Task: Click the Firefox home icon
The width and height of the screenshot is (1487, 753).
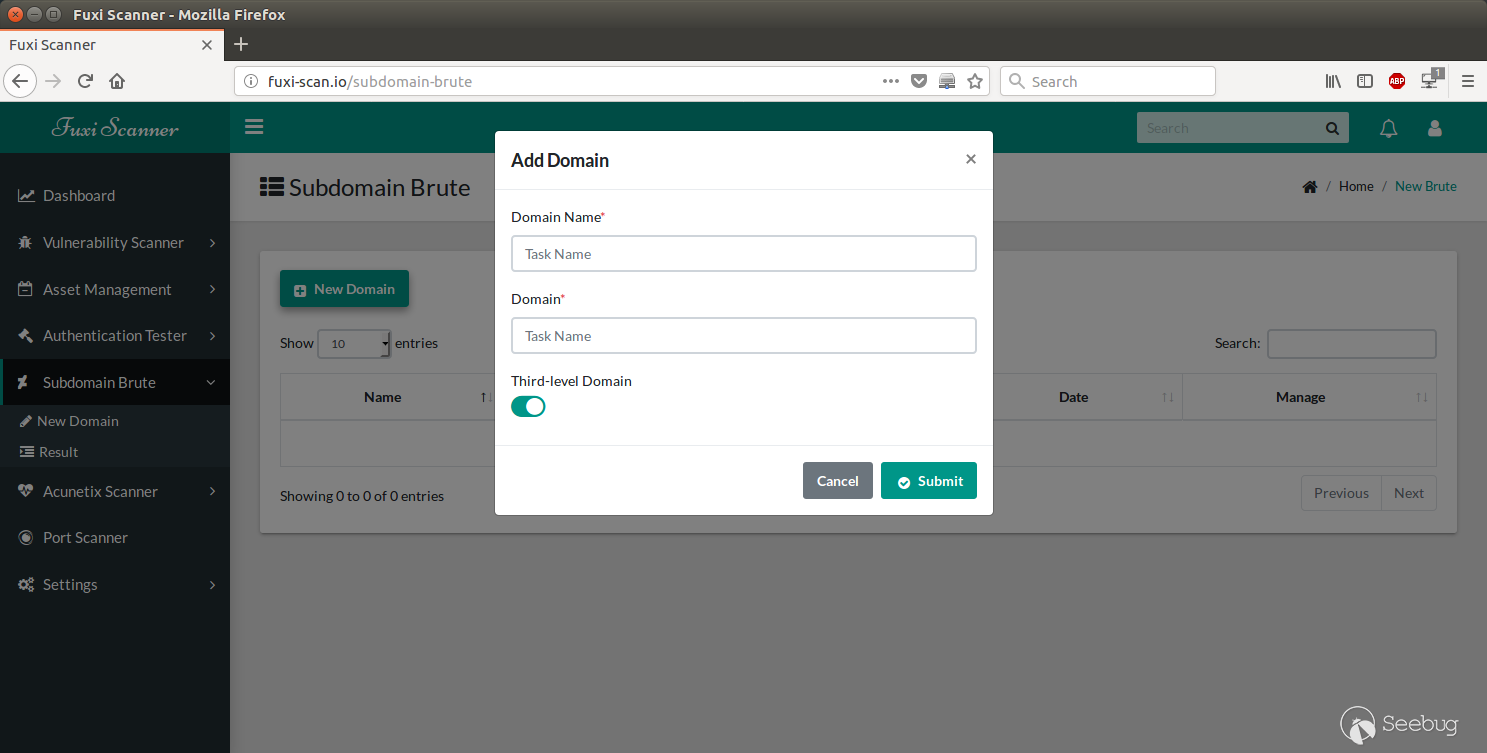Action: pyautogui.click(x=117, y=81)
